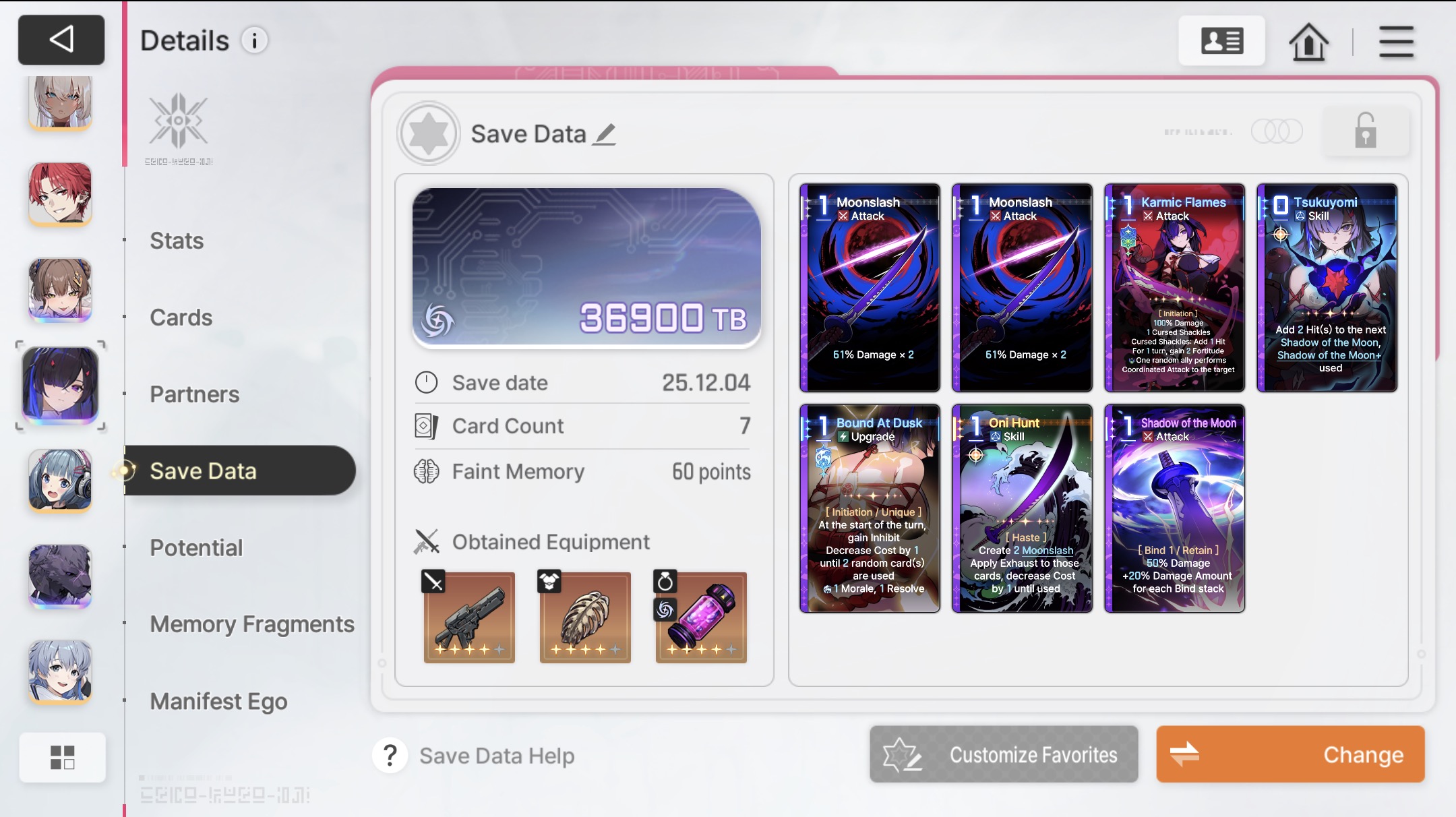This screenshot has width=1456, height=817.
Task: Return to the home screen
Action: 1308,42
